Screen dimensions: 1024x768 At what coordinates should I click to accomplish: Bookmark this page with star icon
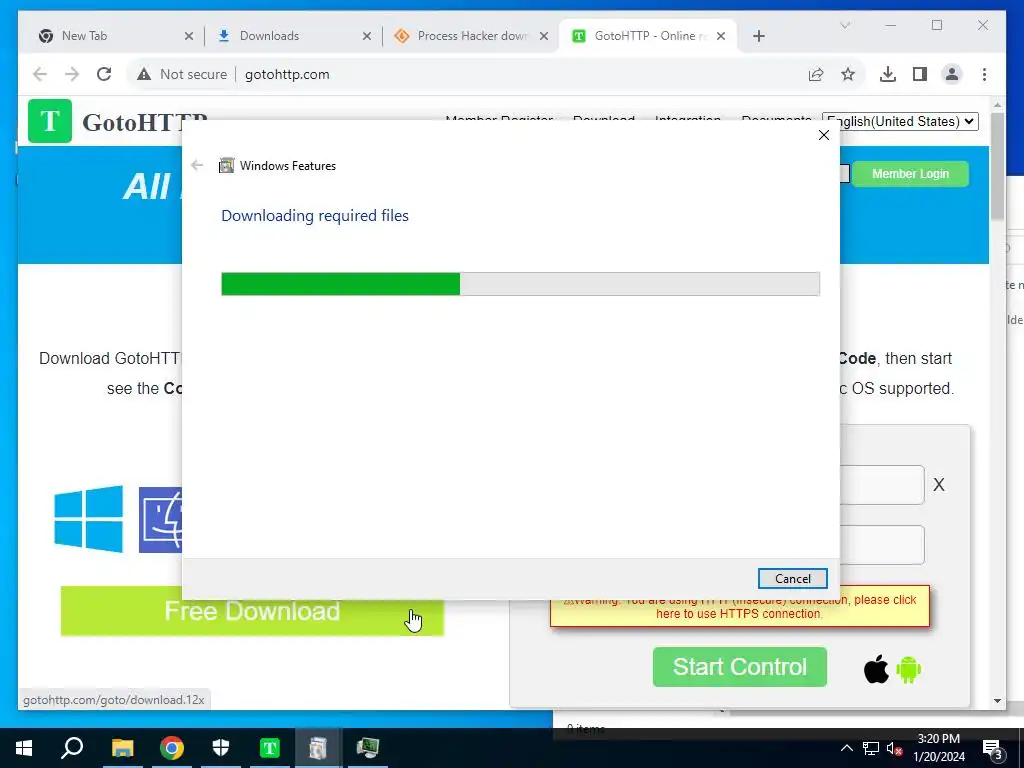(848, 74)
